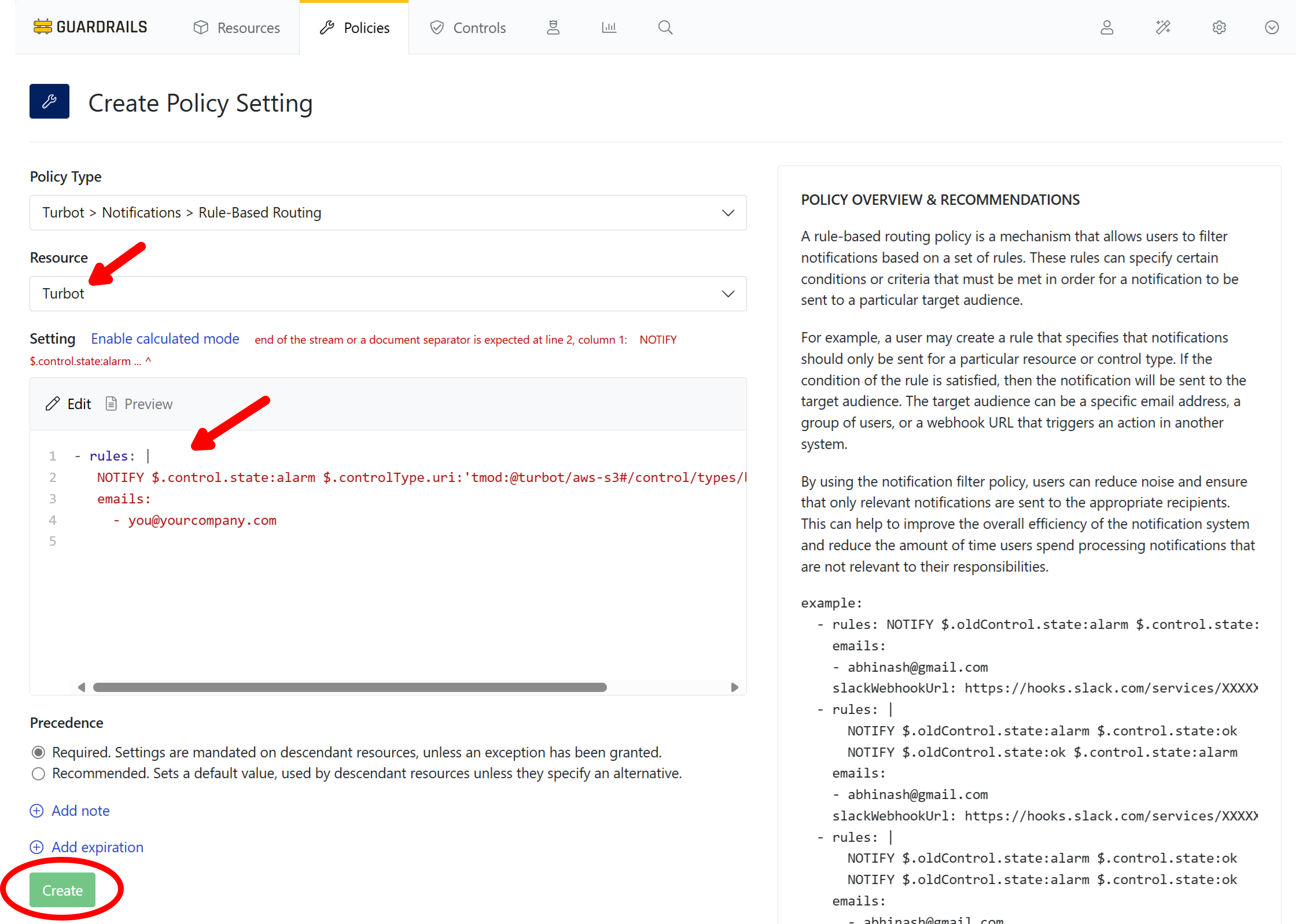Open the admin users icon in navbar
This screenshot has height=924, width=1296.
[x=553, y=27]
